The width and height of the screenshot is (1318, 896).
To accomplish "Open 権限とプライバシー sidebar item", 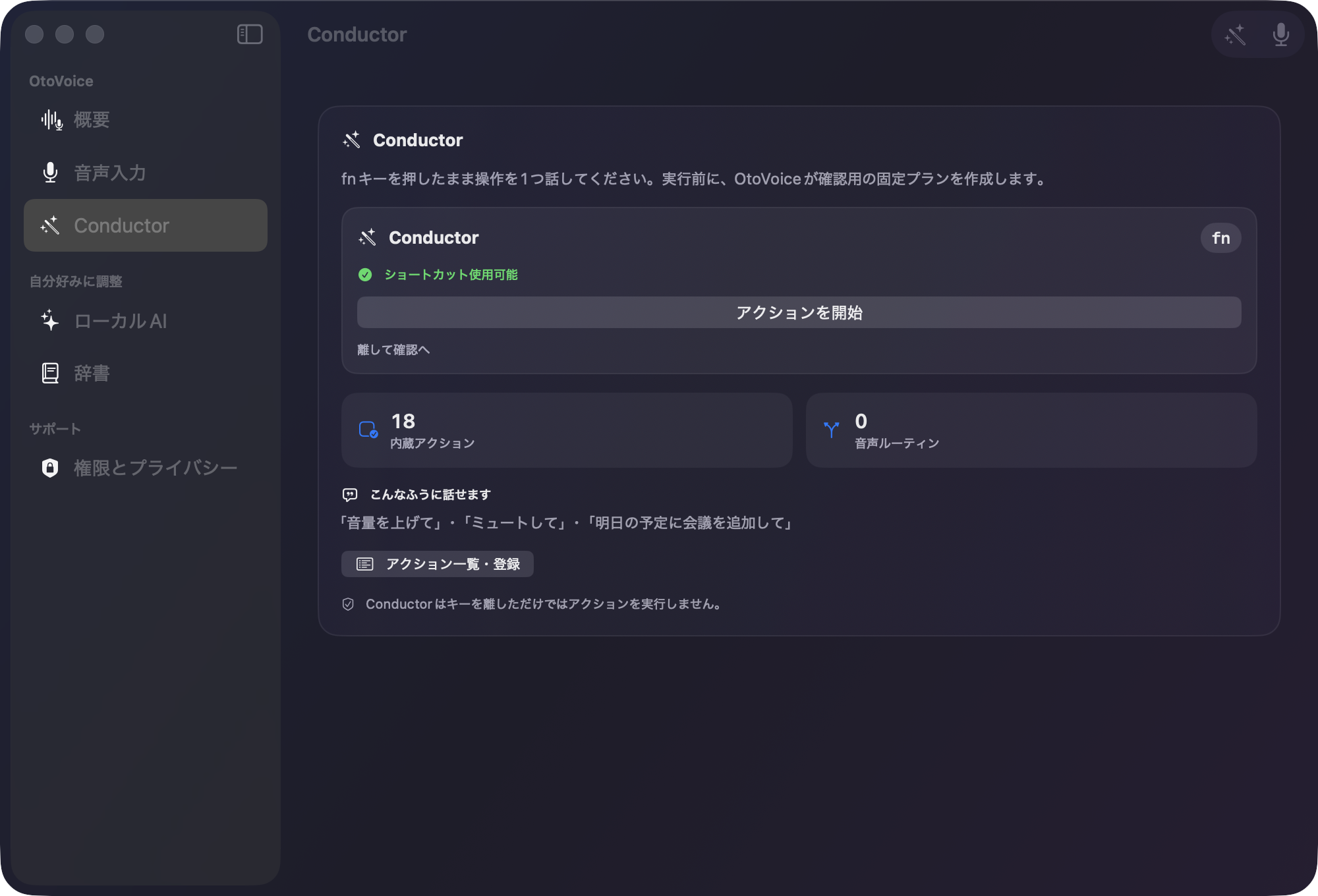I will [146, 468].
